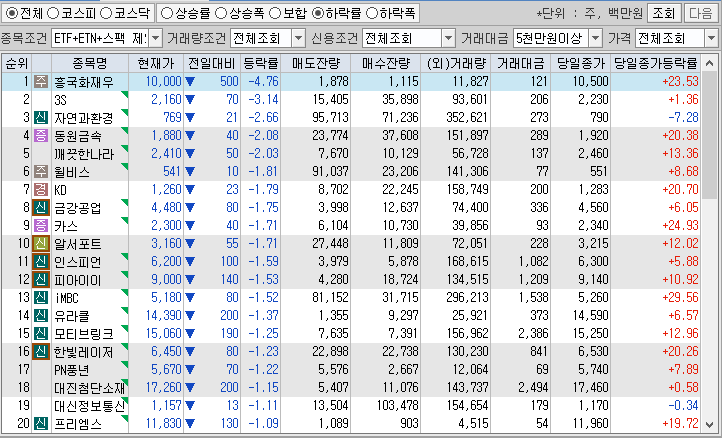This screenshot has width=722, height=438.
Task: Click the down arrow in 대진첨단소재 row
Action: tap(190, 387)
